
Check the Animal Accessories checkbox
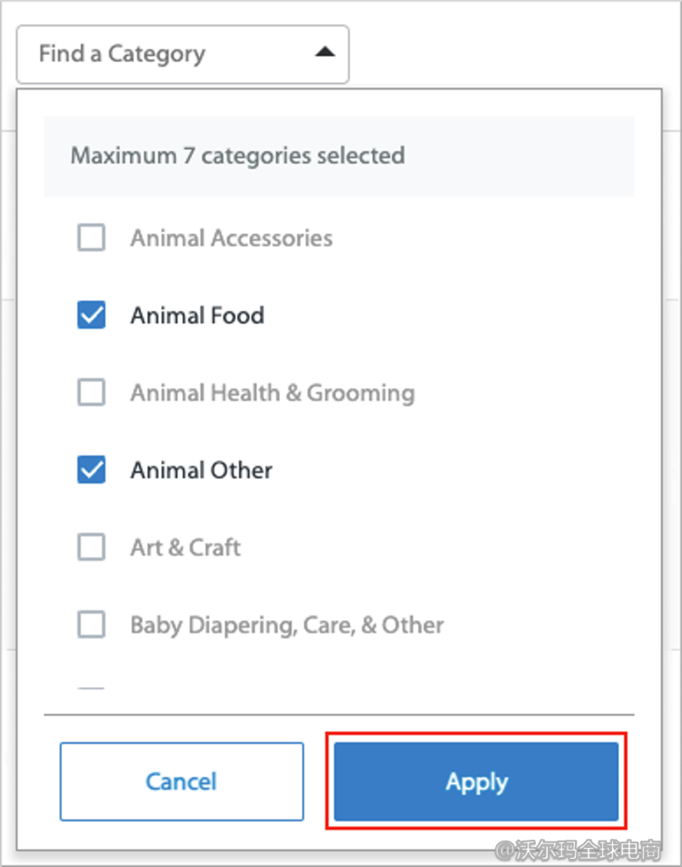pyautogui.click(x=91, y=238)
